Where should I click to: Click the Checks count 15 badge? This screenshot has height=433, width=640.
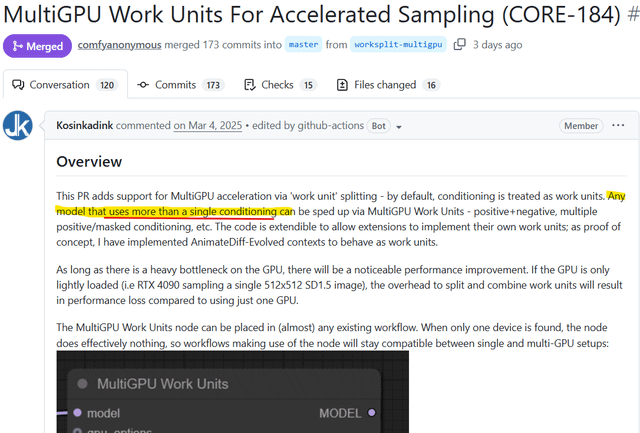tap(308, 85)
